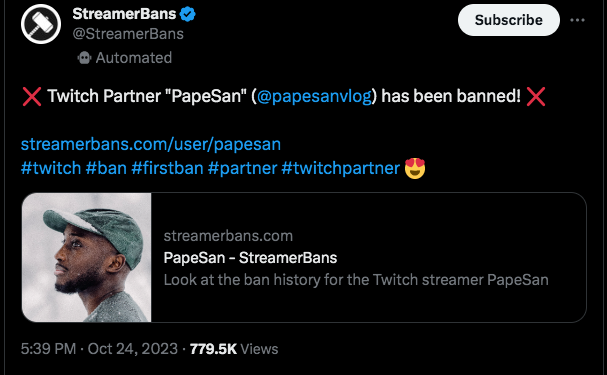The height and width of the screenshot is (375, 607).
Task: Open the PapeSan - StreamerBans card title
Action: click(250, 258)
